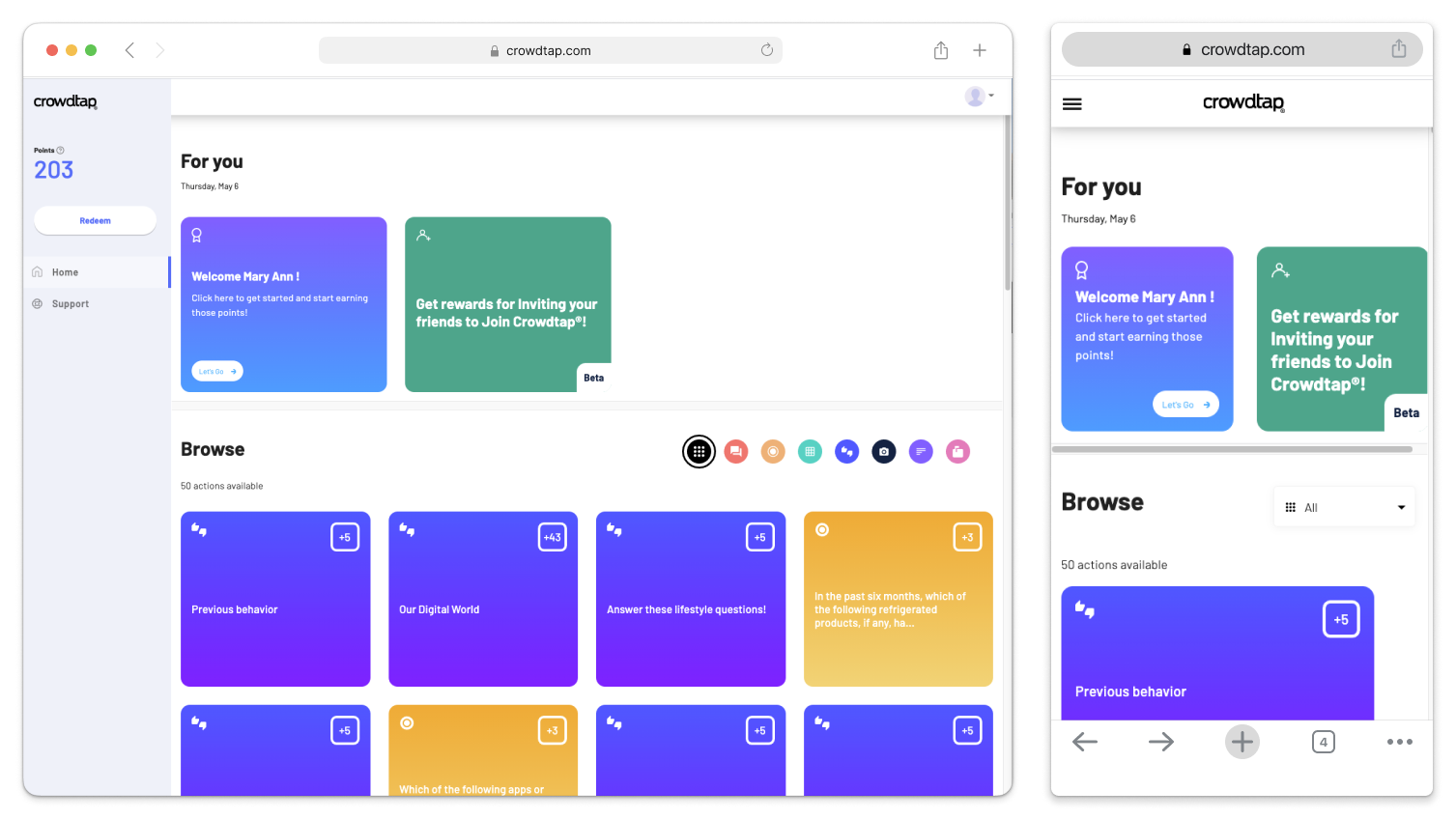1456x819 pixels.
Task: Select the pink folder filter icon
Action: point(957,451)
